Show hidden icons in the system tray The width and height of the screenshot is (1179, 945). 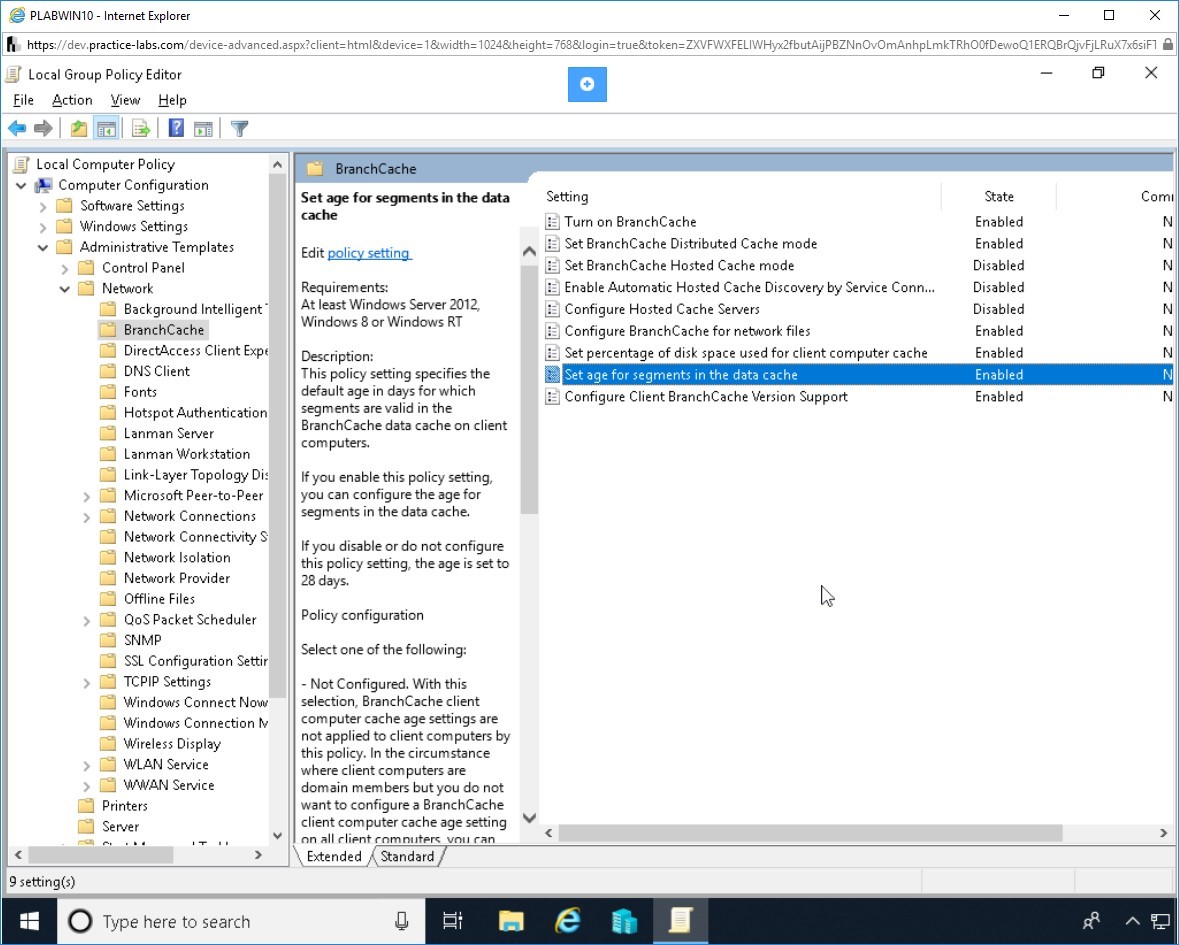coord(1132,921)
